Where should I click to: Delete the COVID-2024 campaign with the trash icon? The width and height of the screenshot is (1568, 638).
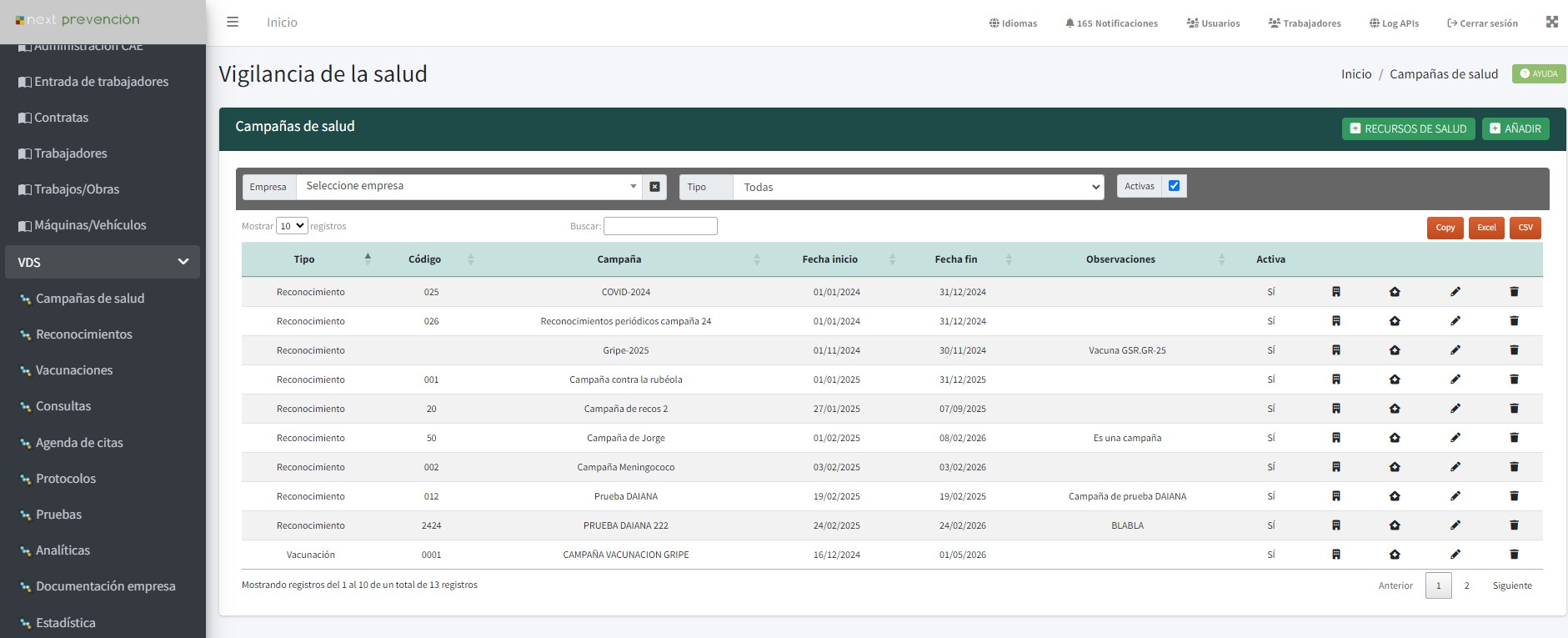[x=1514, y=292]
